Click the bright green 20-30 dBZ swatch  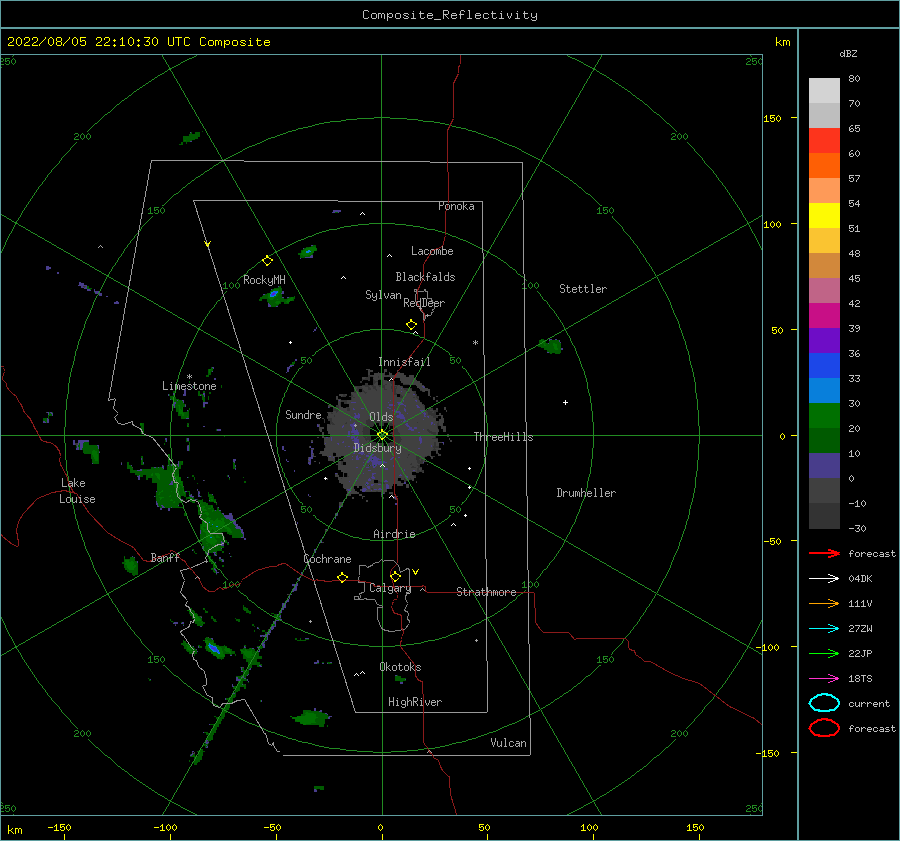pyautogui.click(x=824, y=416)
